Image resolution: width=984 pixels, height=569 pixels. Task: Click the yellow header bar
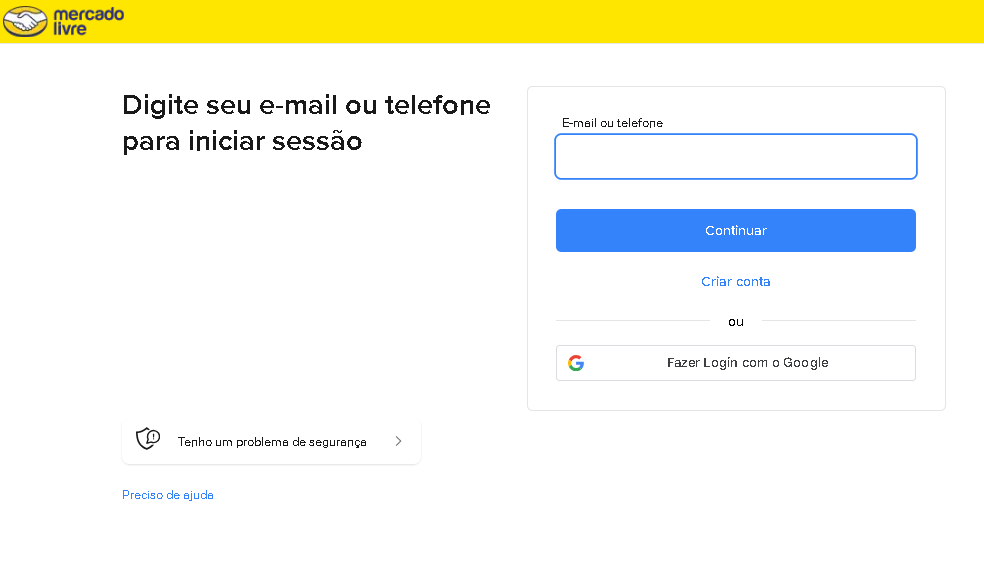click(x=550, y=21)
